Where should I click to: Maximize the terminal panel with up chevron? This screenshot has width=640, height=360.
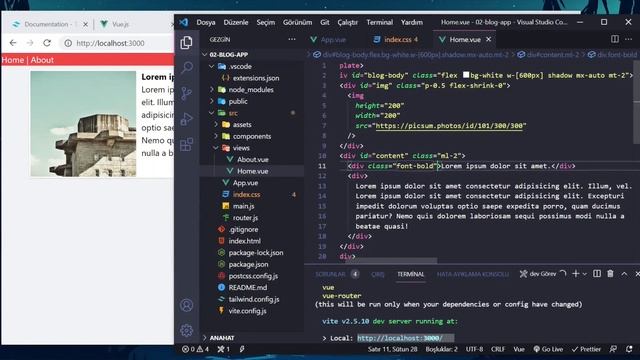pos(624,274)
